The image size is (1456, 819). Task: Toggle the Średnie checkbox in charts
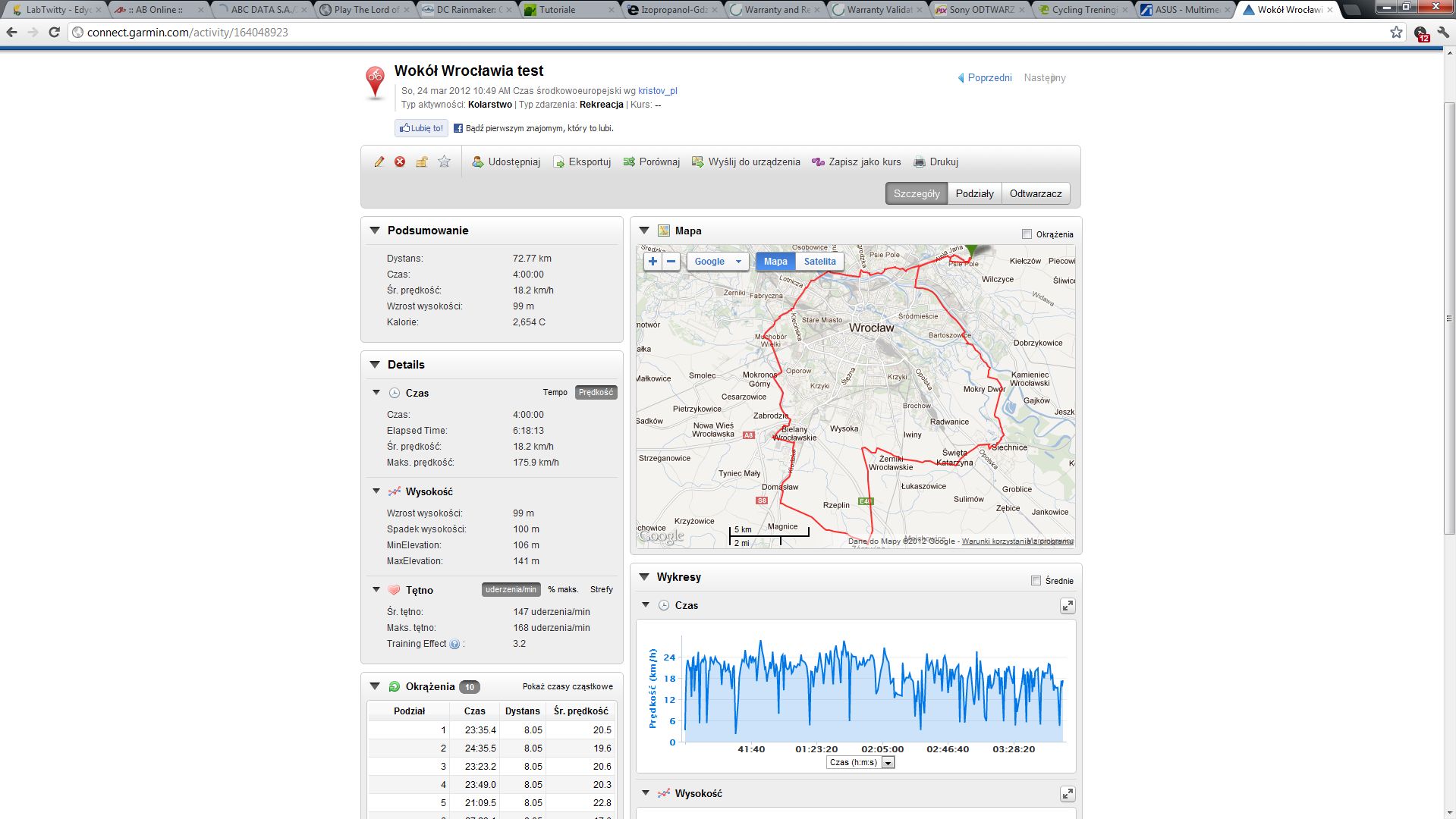[x=1036, y=581]
